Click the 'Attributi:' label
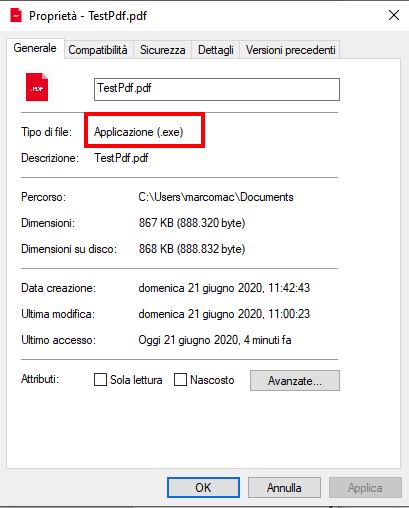Viewport: 409px width, 508px height. 40,379
